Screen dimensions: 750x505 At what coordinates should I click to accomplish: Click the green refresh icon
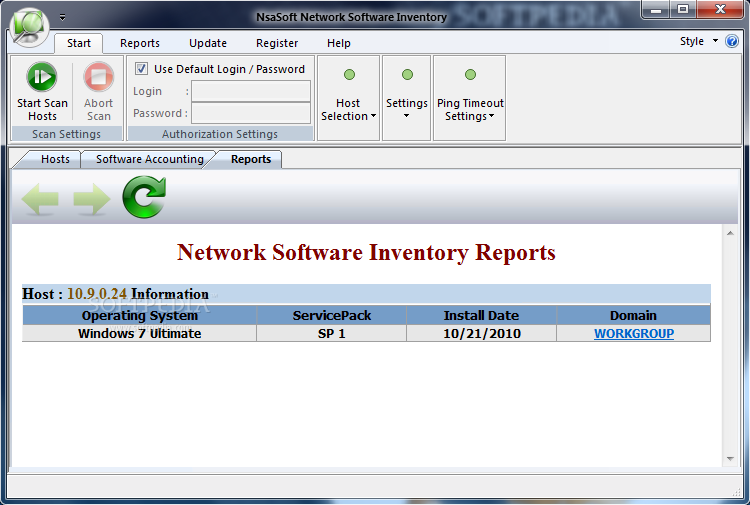[144, 197]
